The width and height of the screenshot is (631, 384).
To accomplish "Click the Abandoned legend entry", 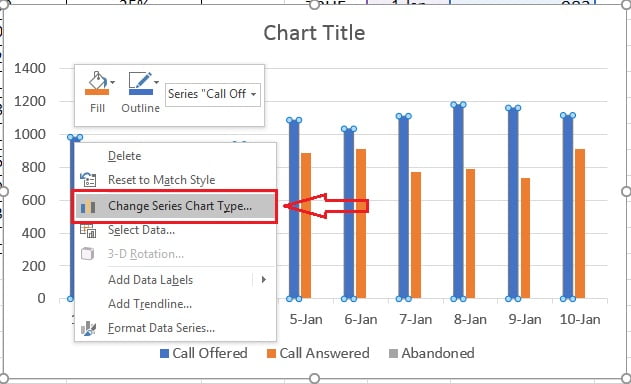I will coord(432,353).
